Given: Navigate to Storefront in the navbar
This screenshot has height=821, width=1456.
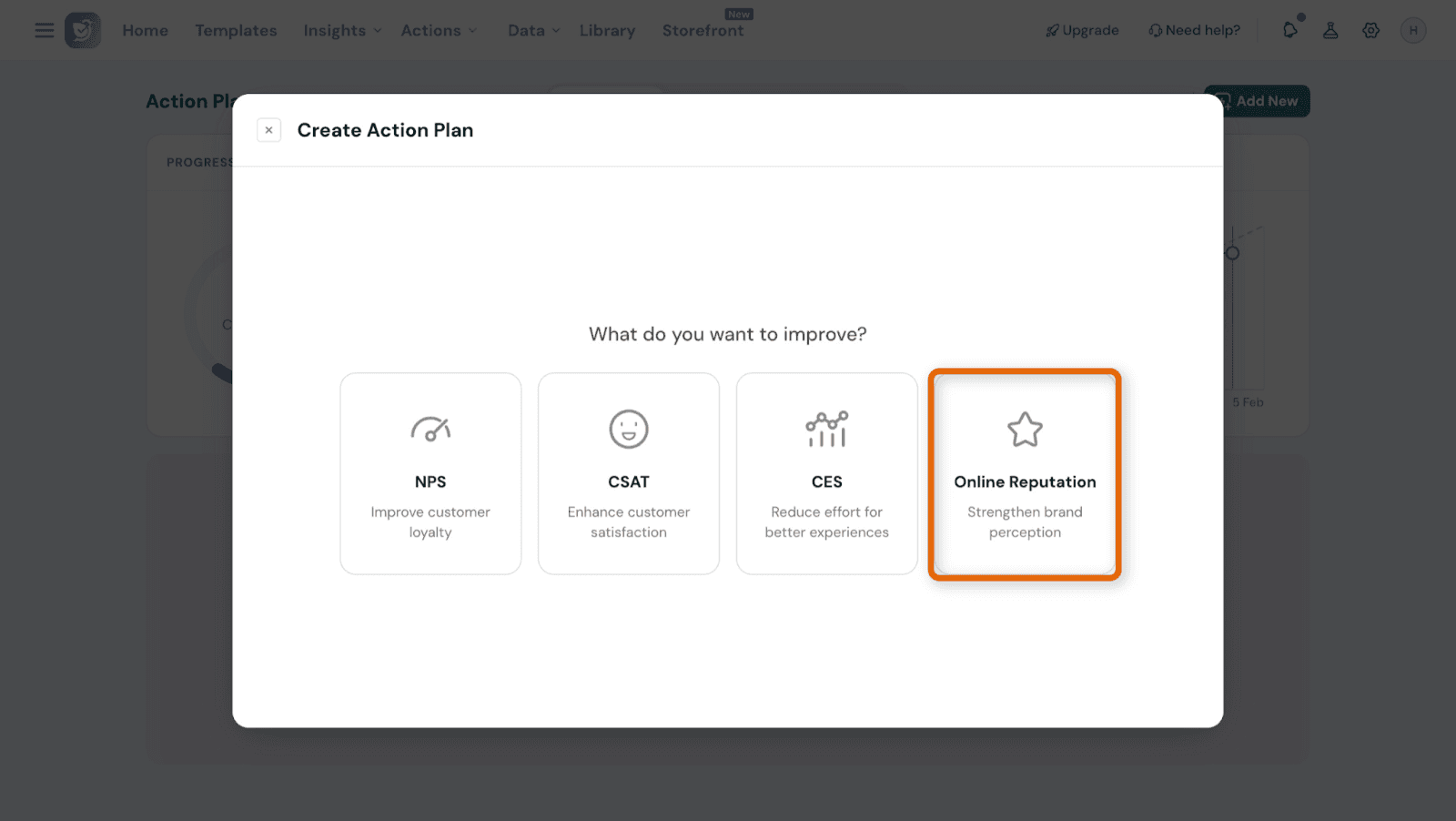Looking at the screenshot, I should point(703,30).
